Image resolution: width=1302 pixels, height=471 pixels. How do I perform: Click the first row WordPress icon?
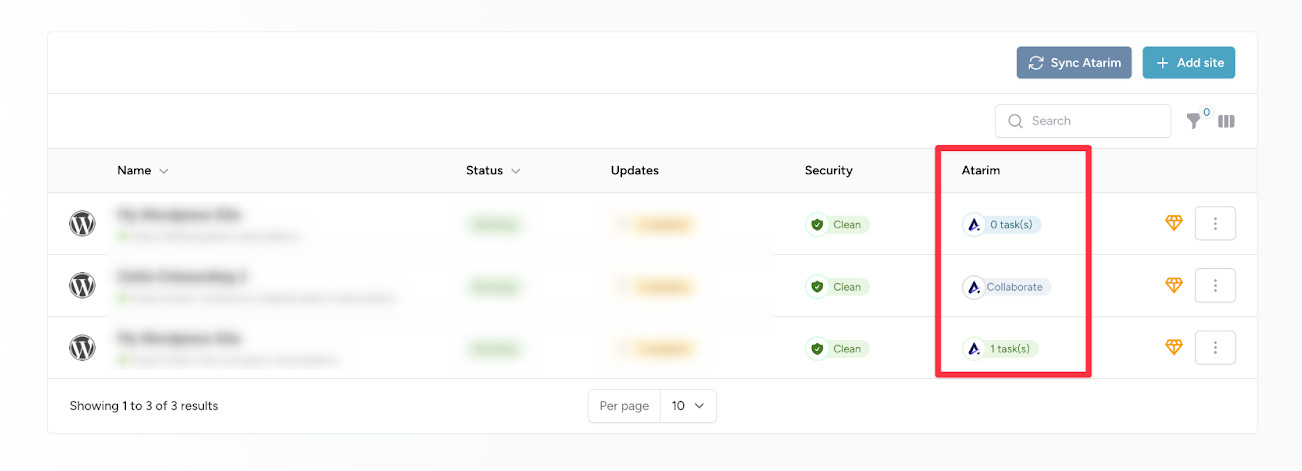(x=82, y=224)
